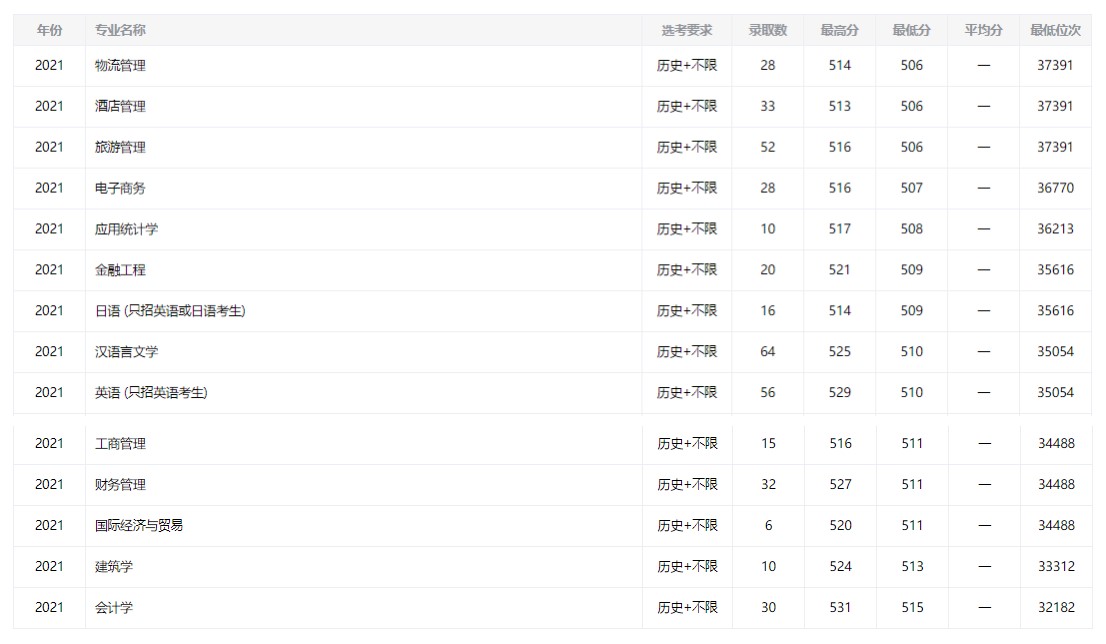
Task: Select the 应用统计学 row name
Action: pyautogui.click(x=127, y=229)
